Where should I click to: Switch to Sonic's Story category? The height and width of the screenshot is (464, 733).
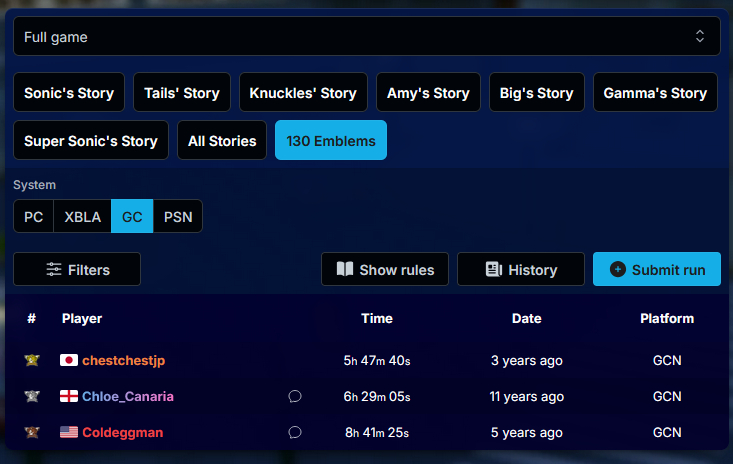(69, 93)
